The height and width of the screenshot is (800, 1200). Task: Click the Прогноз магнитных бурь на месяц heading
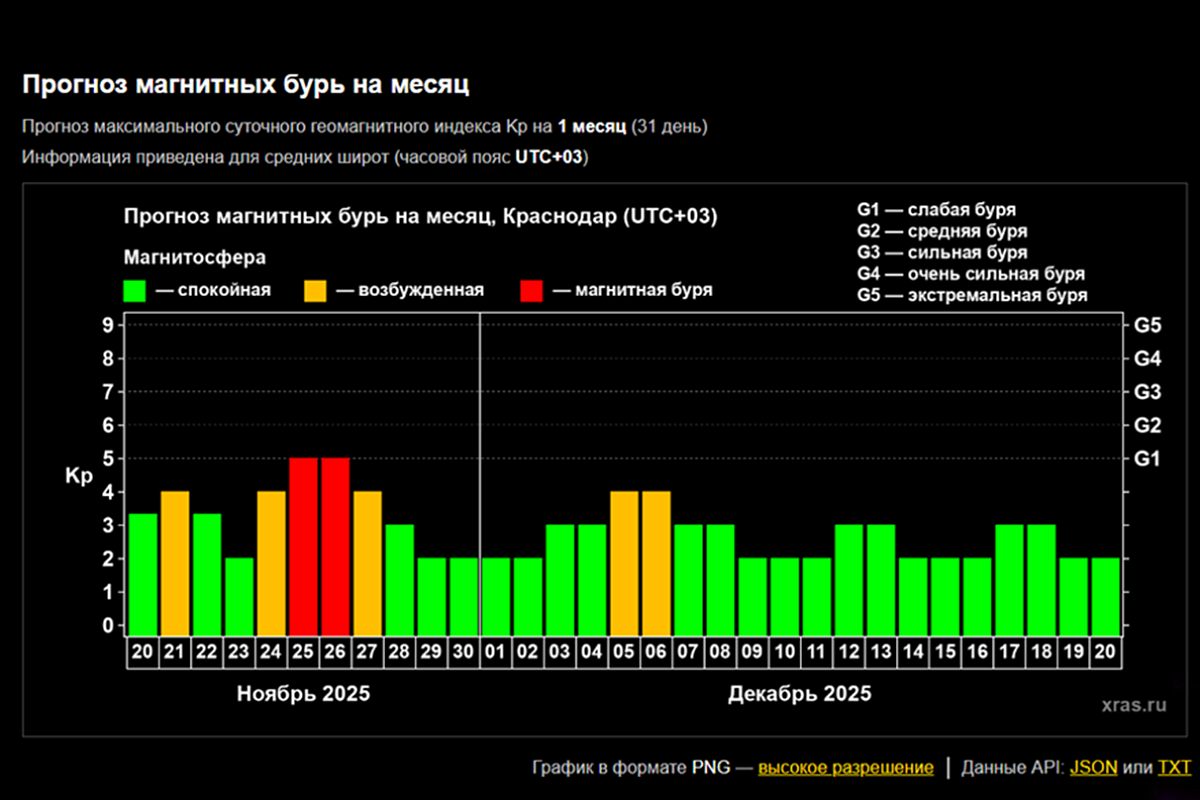246,85
